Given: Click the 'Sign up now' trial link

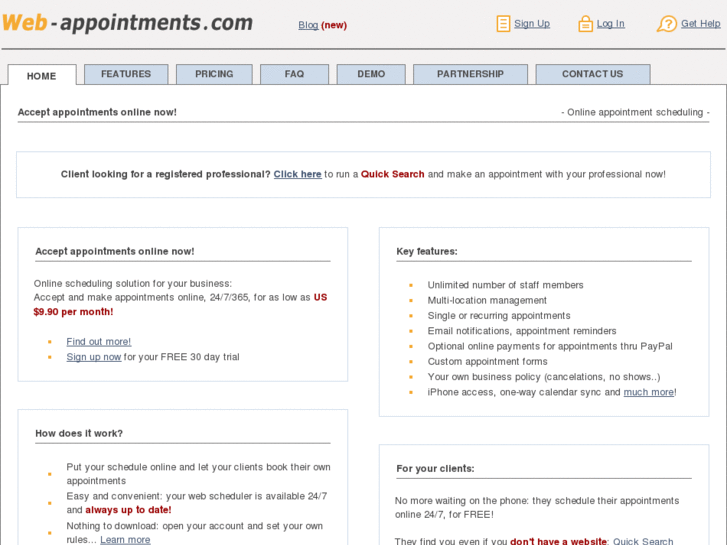Looking at the screenshot, I should pyautogui.click(x=94, y=357).
